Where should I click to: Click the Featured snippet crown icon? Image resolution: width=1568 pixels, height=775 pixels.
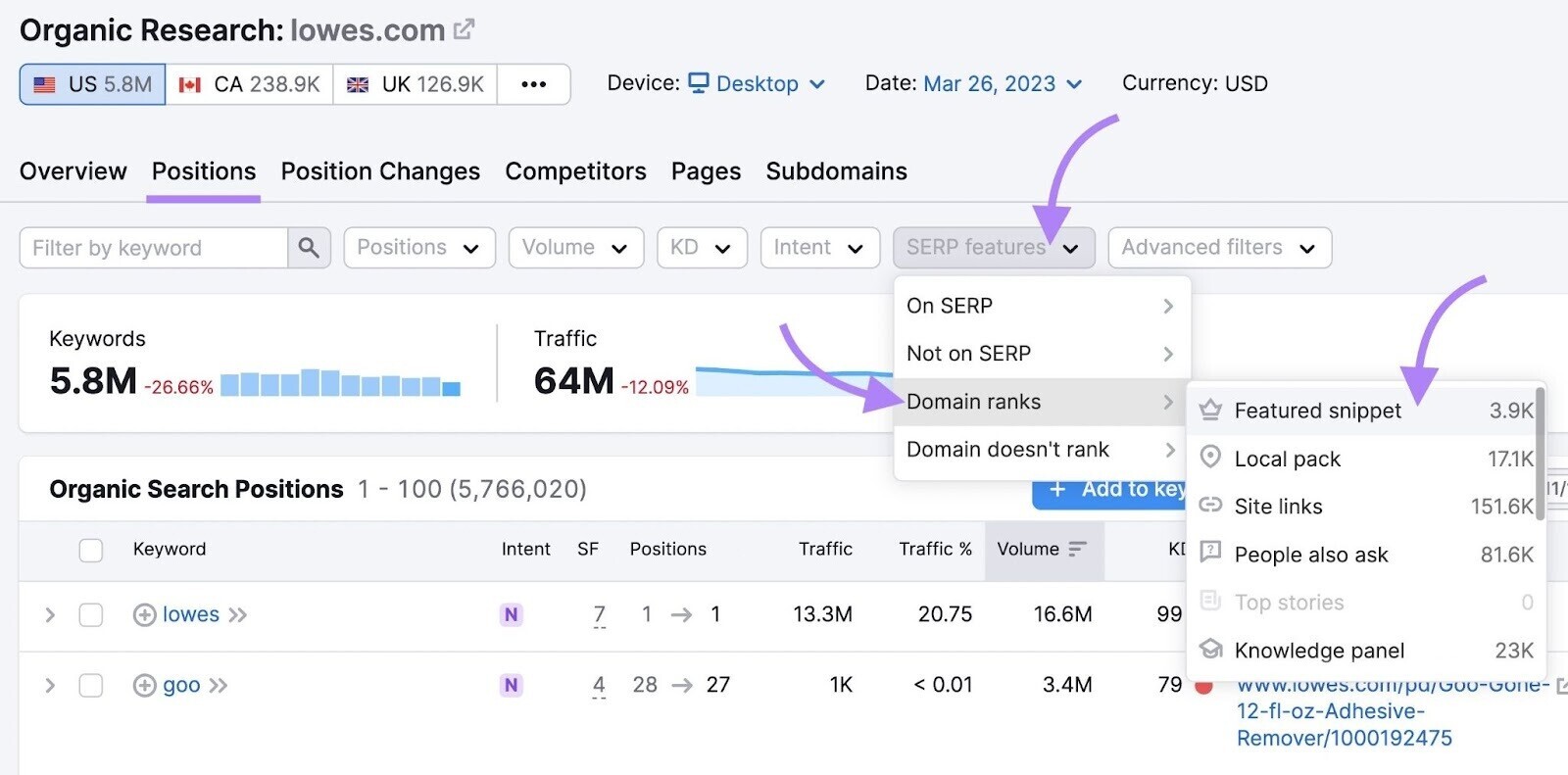click(x=1211, y=410)
